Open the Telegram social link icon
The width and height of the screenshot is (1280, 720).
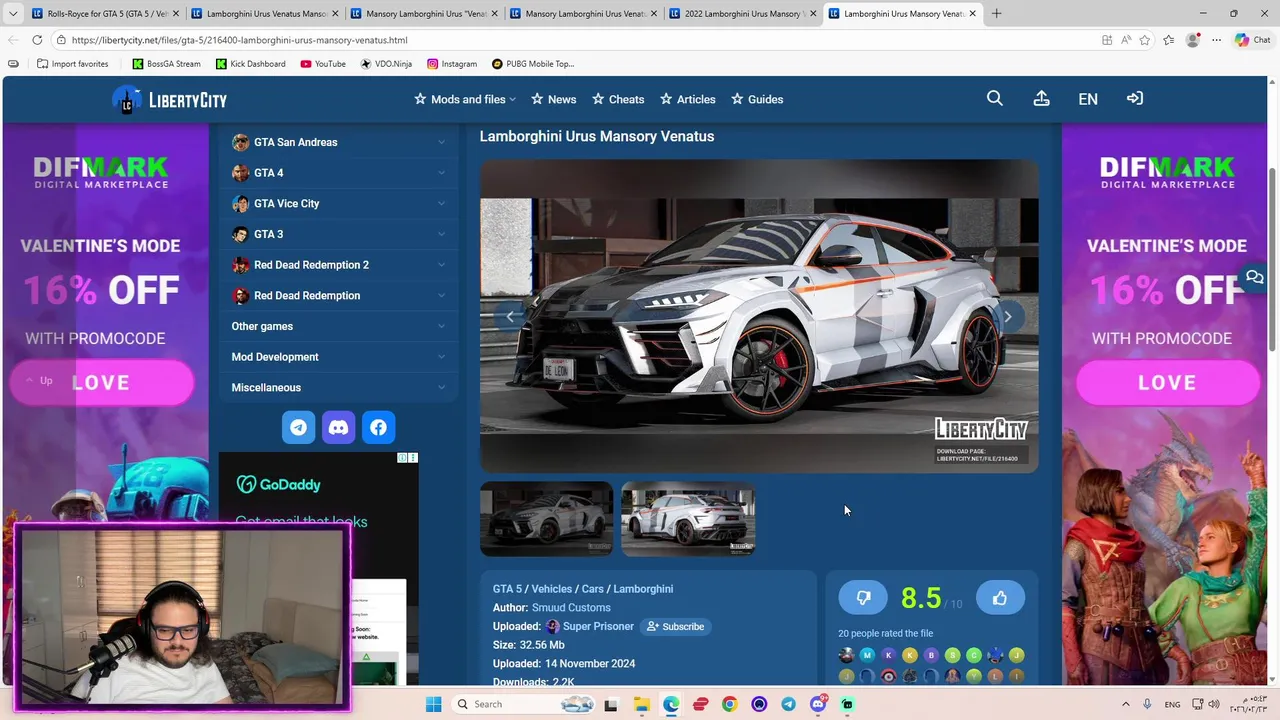298,428
